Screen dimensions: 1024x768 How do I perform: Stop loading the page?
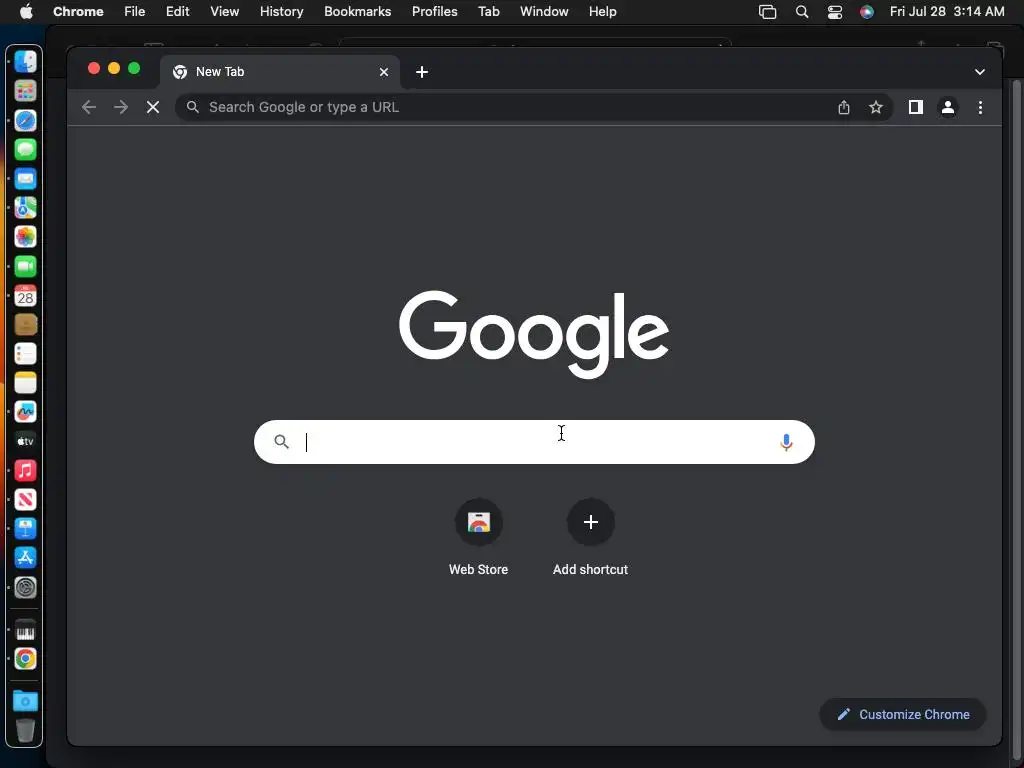coord(153,107)
